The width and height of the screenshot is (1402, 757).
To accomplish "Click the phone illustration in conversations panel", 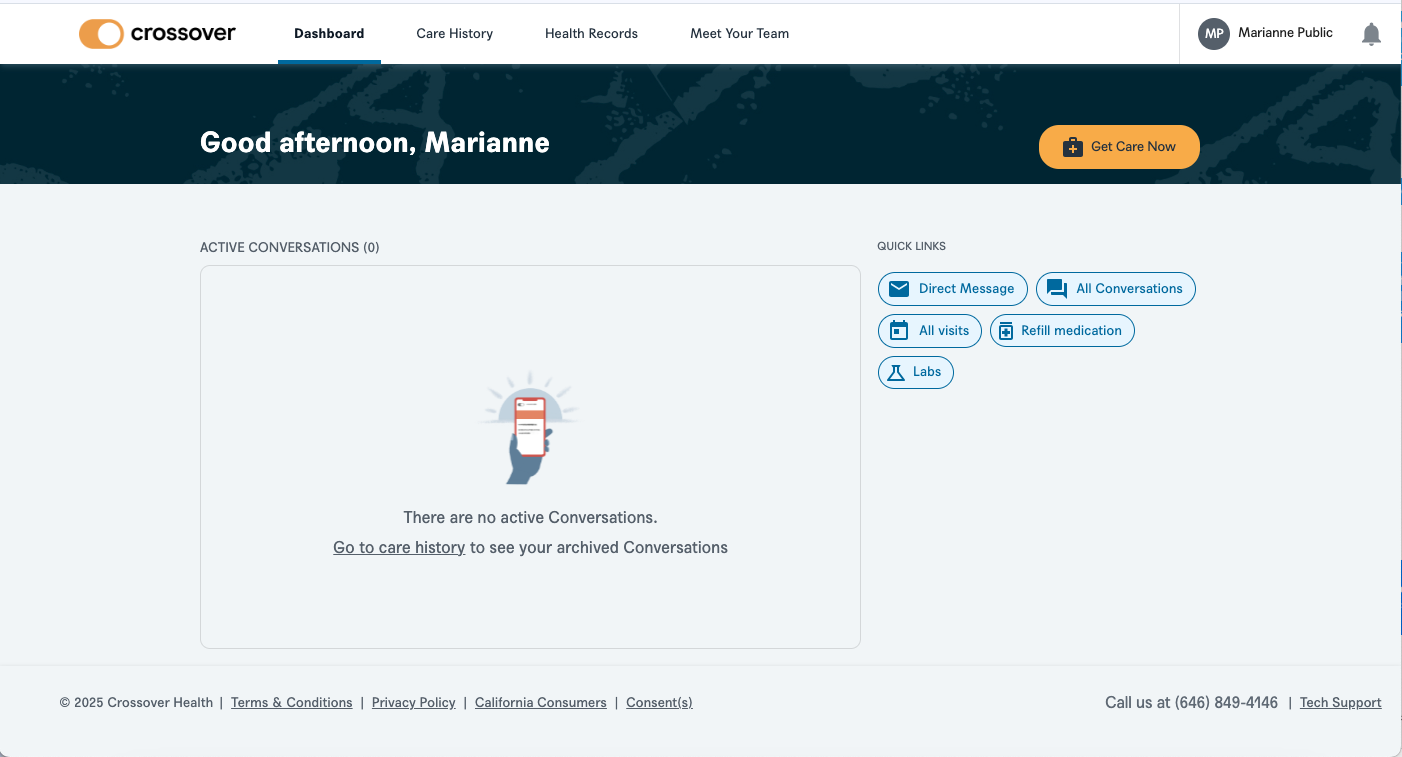I will coord(530,428).
